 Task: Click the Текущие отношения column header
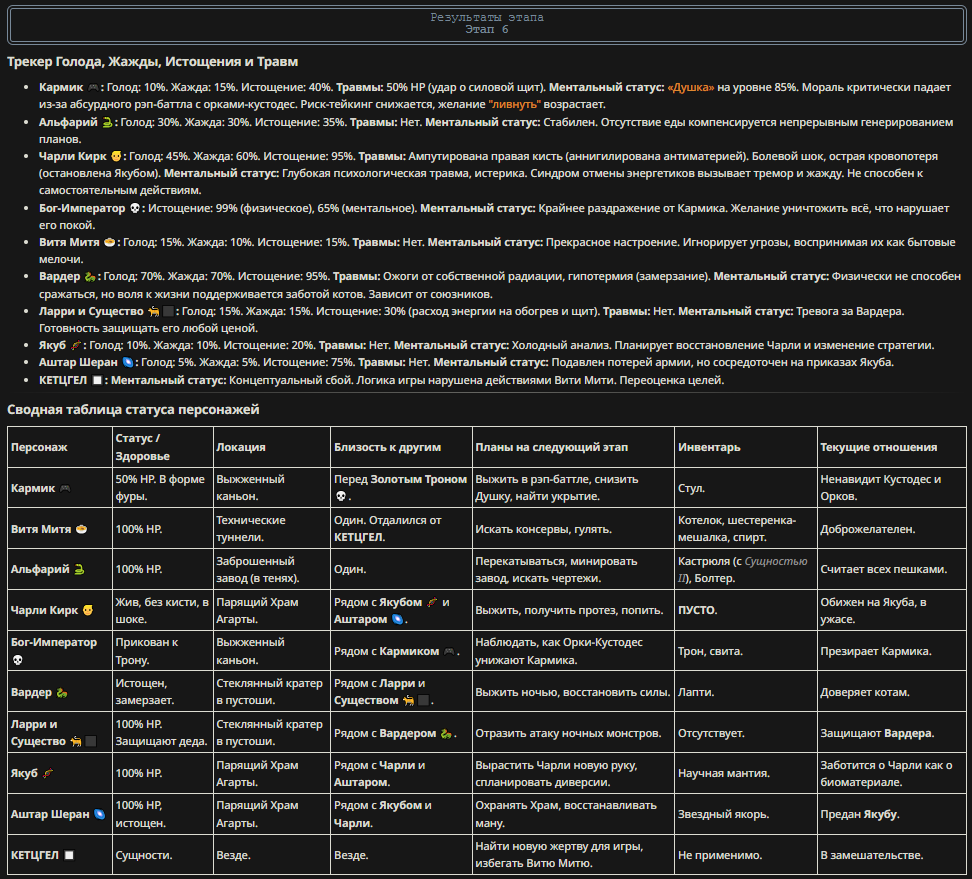pos(878,447)
